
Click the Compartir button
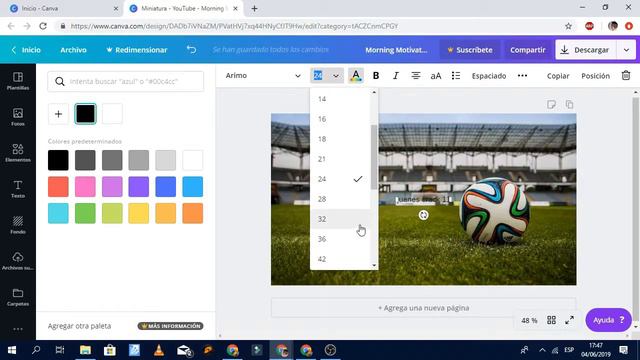click(528, 50)
